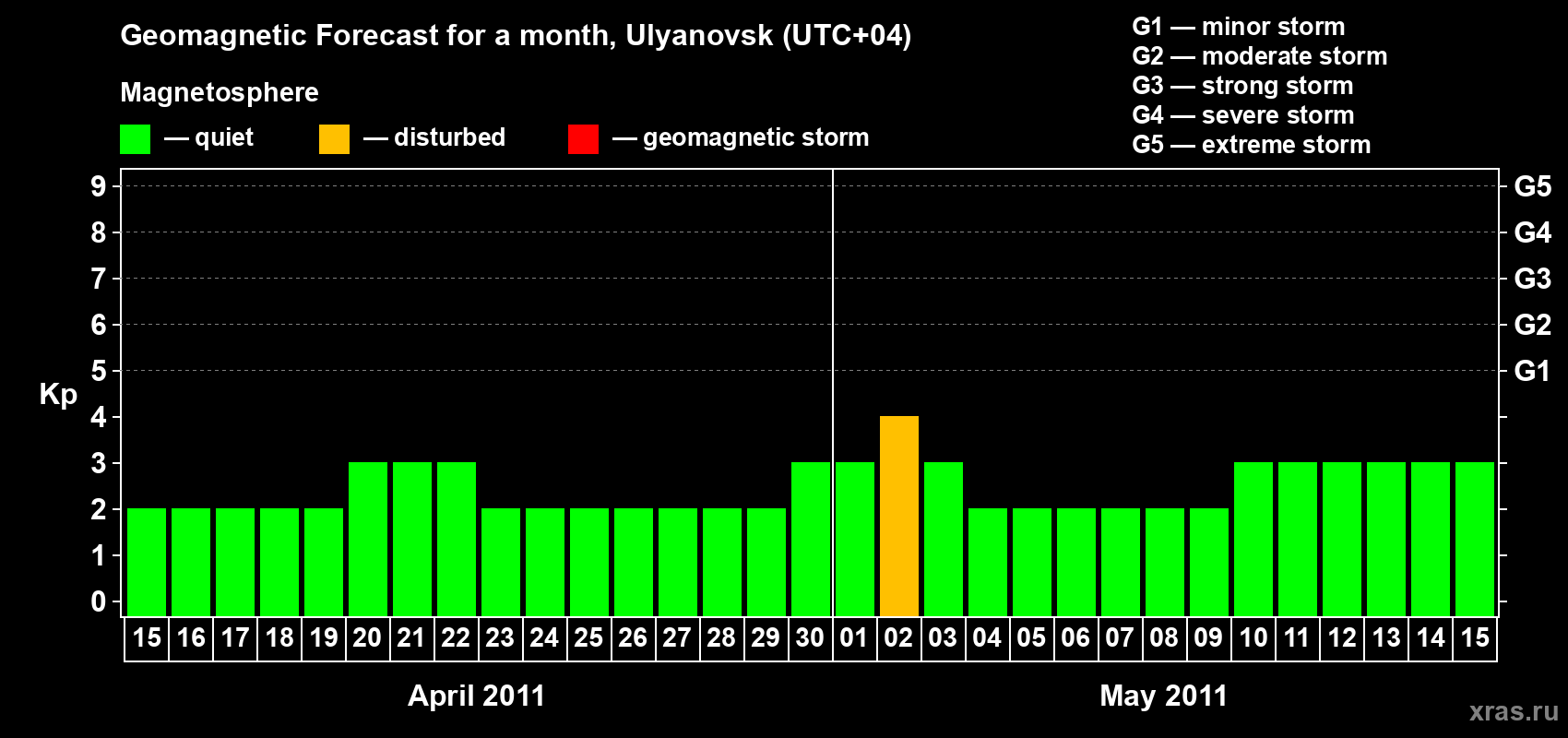Click the 'G1 — minor storm' legend line
This screenshot has width=1568, height=738.
[1239, 27]
